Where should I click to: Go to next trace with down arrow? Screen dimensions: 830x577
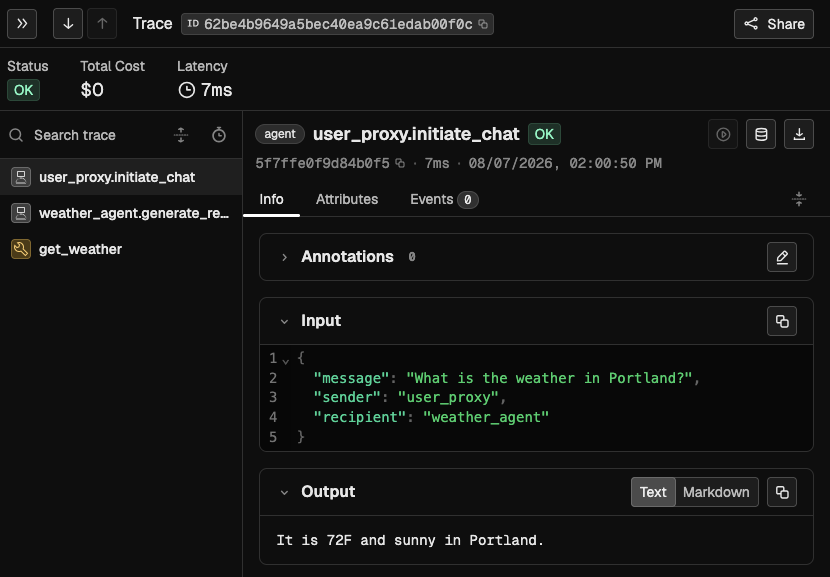pyautogui.click(x=68, y=24)
